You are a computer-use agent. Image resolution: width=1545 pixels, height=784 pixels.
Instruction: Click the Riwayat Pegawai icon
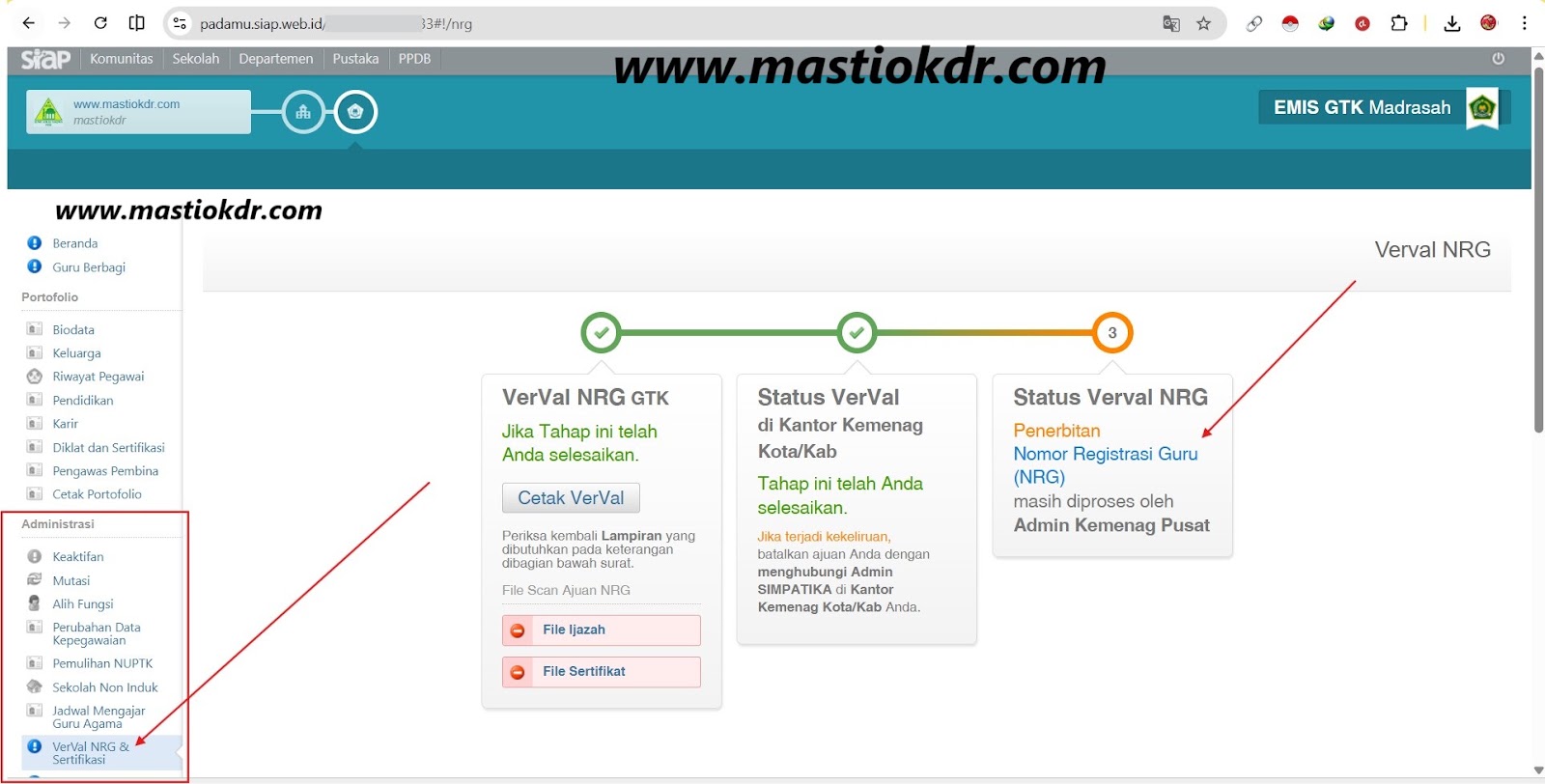[35, 377]
